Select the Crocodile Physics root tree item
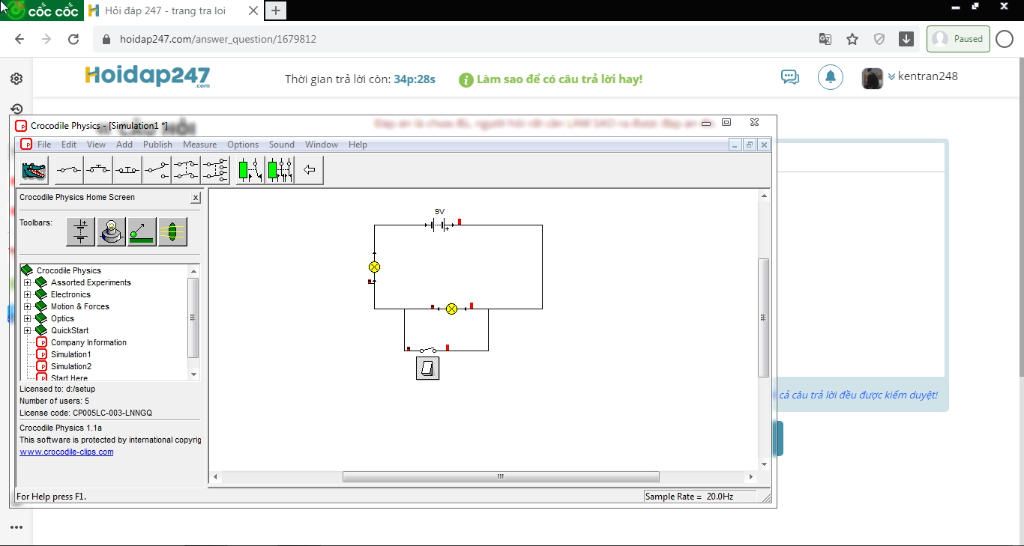This screenshot has height=546, width=1024. click(69, 270)
